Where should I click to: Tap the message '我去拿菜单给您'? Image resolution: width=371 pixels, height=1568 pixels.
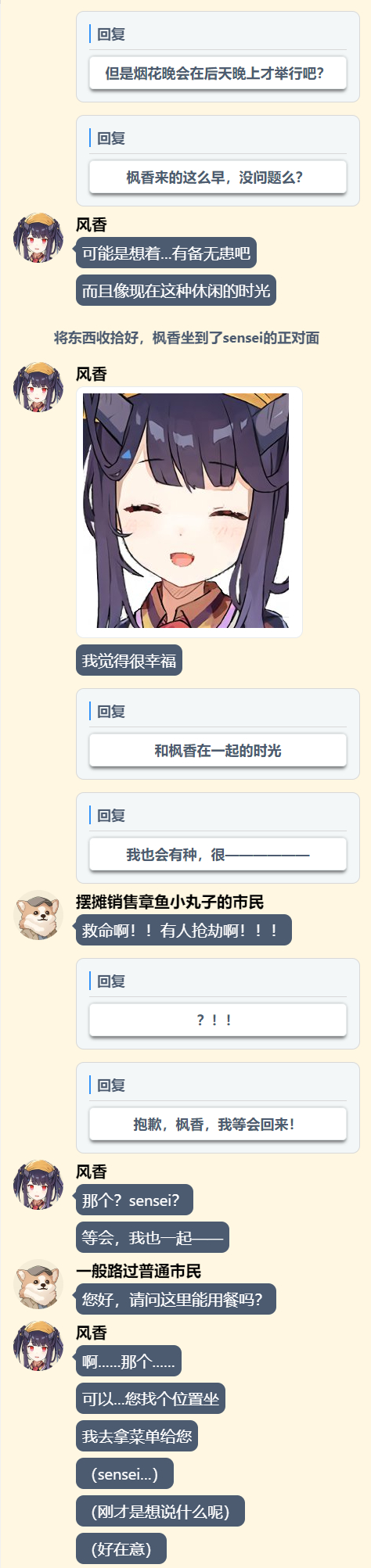coord(137,1437)
